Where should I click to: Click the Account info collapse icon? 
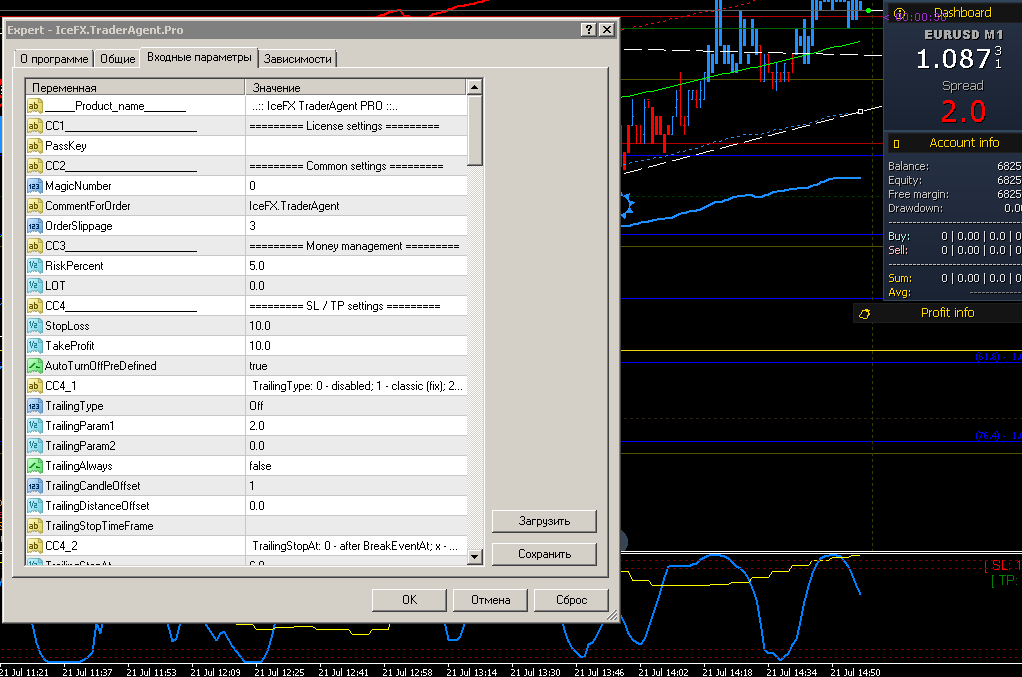[896, 143]
